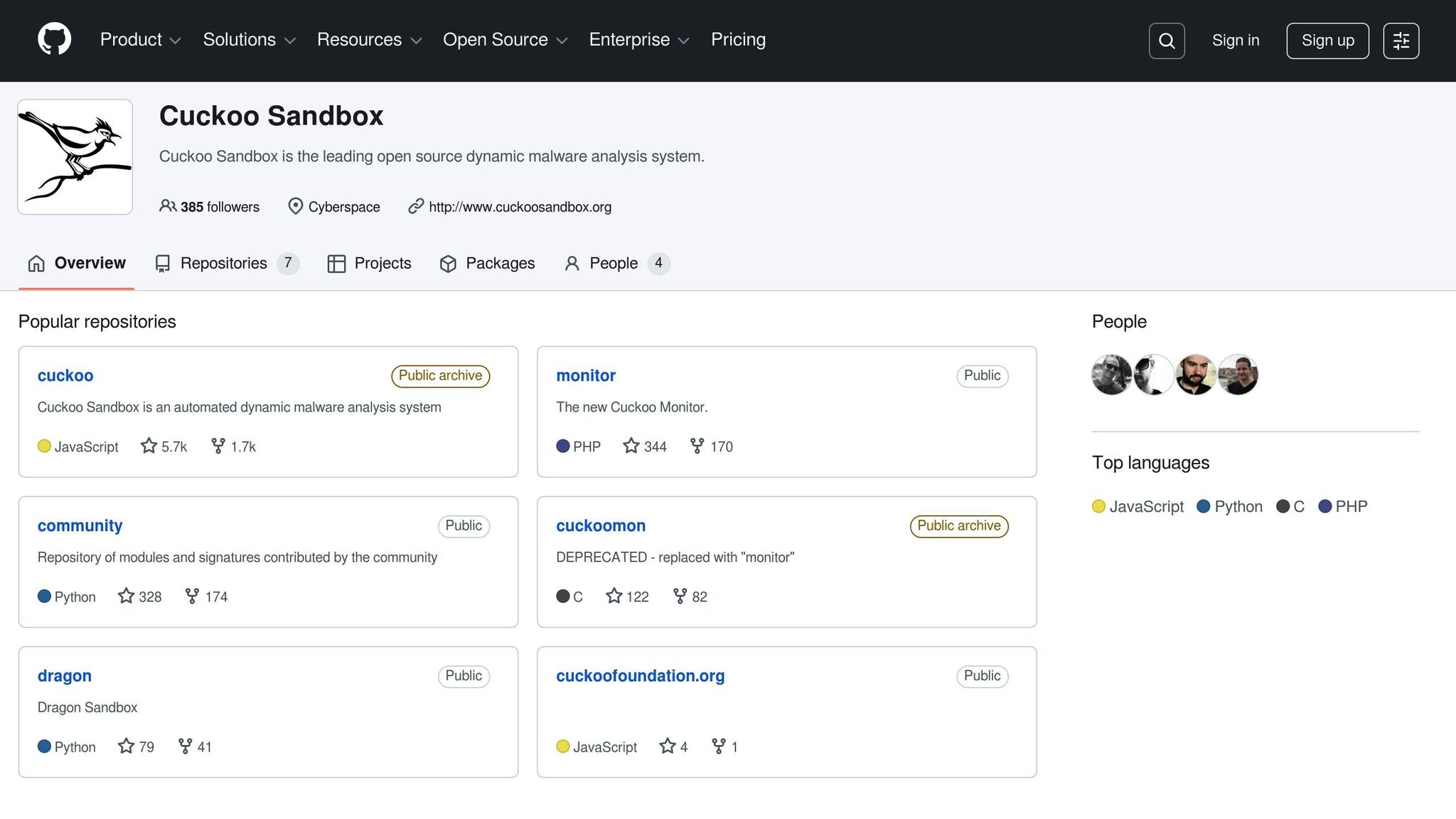Open the community repository link

(80, 525)
